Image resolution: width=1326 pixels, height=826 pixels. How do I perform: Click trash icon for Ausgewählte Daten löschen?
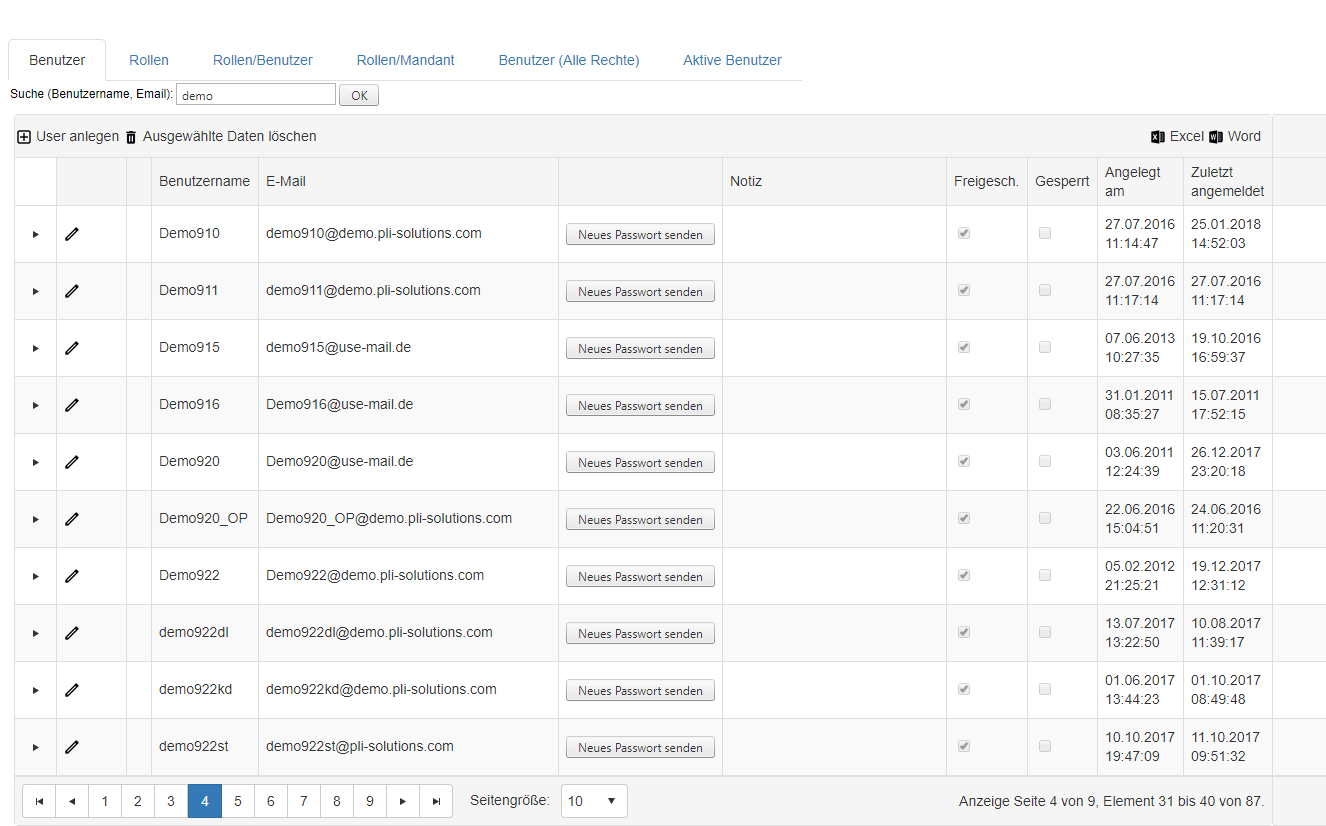point(131,137)
